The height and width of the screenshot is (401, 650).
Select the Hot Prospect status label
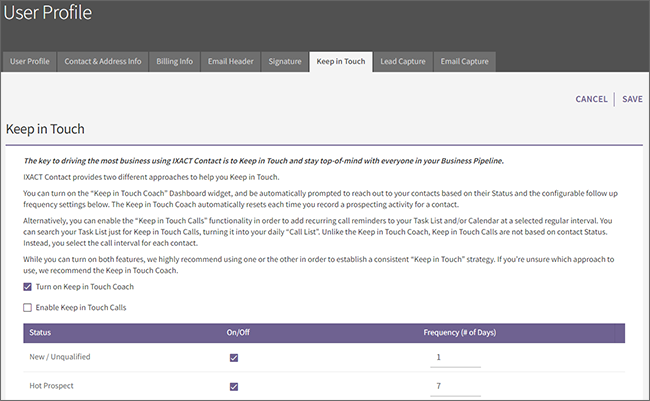(51, 386)
